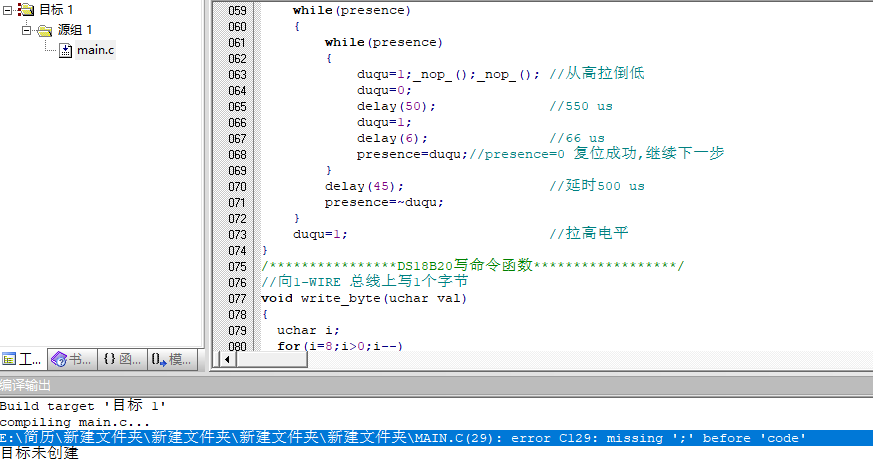This screenshot has height=473, width=873.
Task: Click the 目标 1 target folder icon
Action: coord(26,10)
